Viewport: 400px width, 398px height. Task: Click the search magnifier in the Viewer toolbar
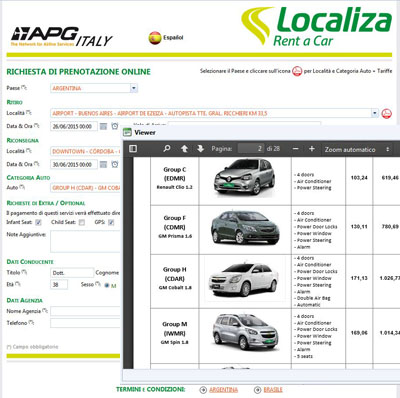coord(167,148)
